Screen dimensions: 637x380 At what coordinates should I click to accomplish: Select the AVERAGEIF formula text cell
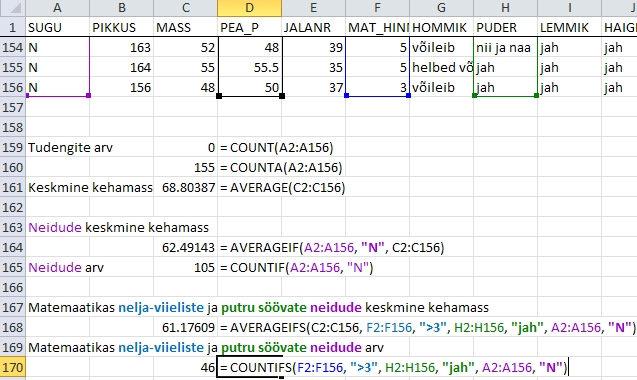pos(332,247)
